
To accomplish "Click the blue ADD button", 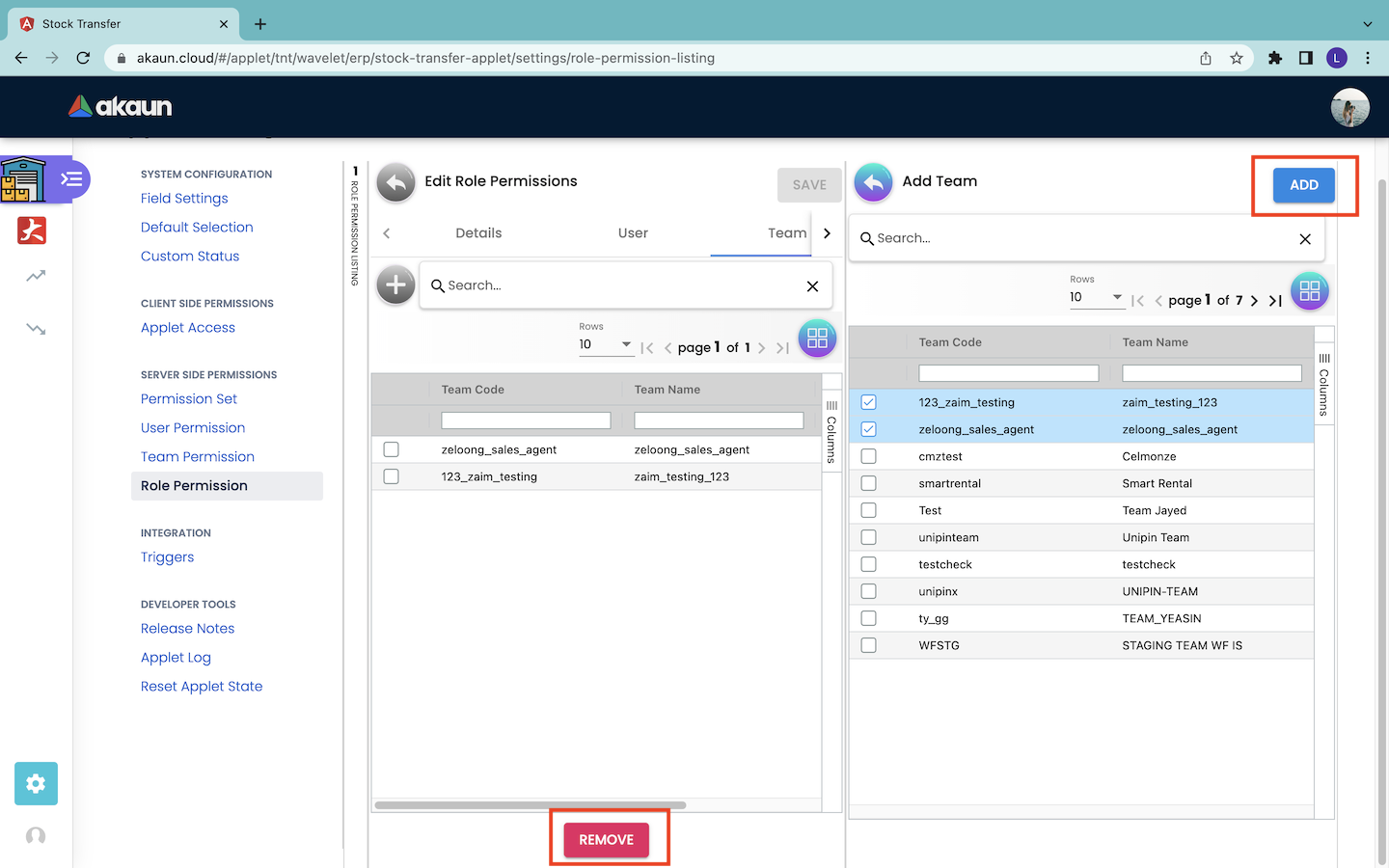I will click(1303, 185).
